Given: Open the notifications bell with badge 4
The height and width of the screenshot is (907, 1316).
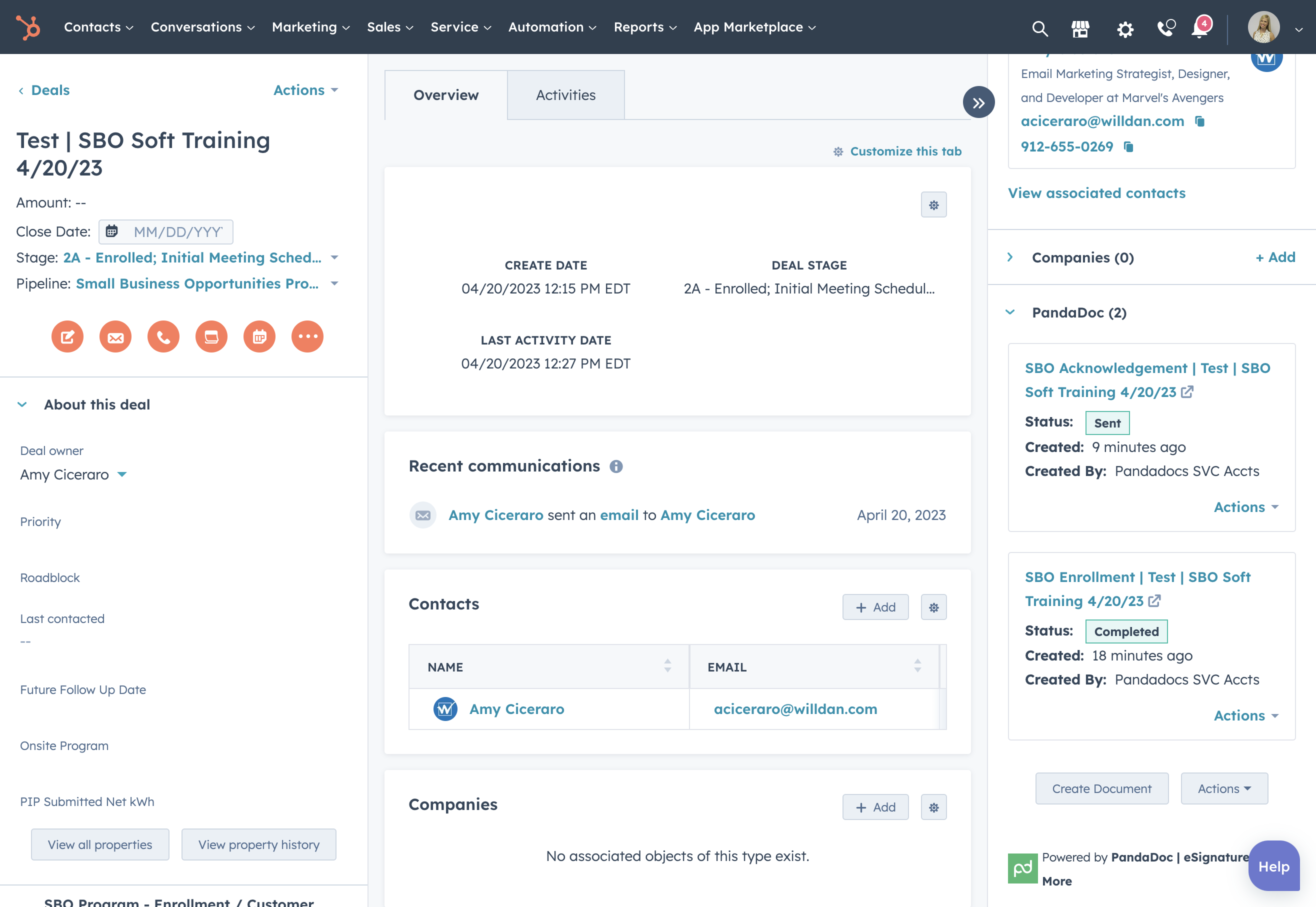Looking at the screenshot, I should [x=1201, y=26].
